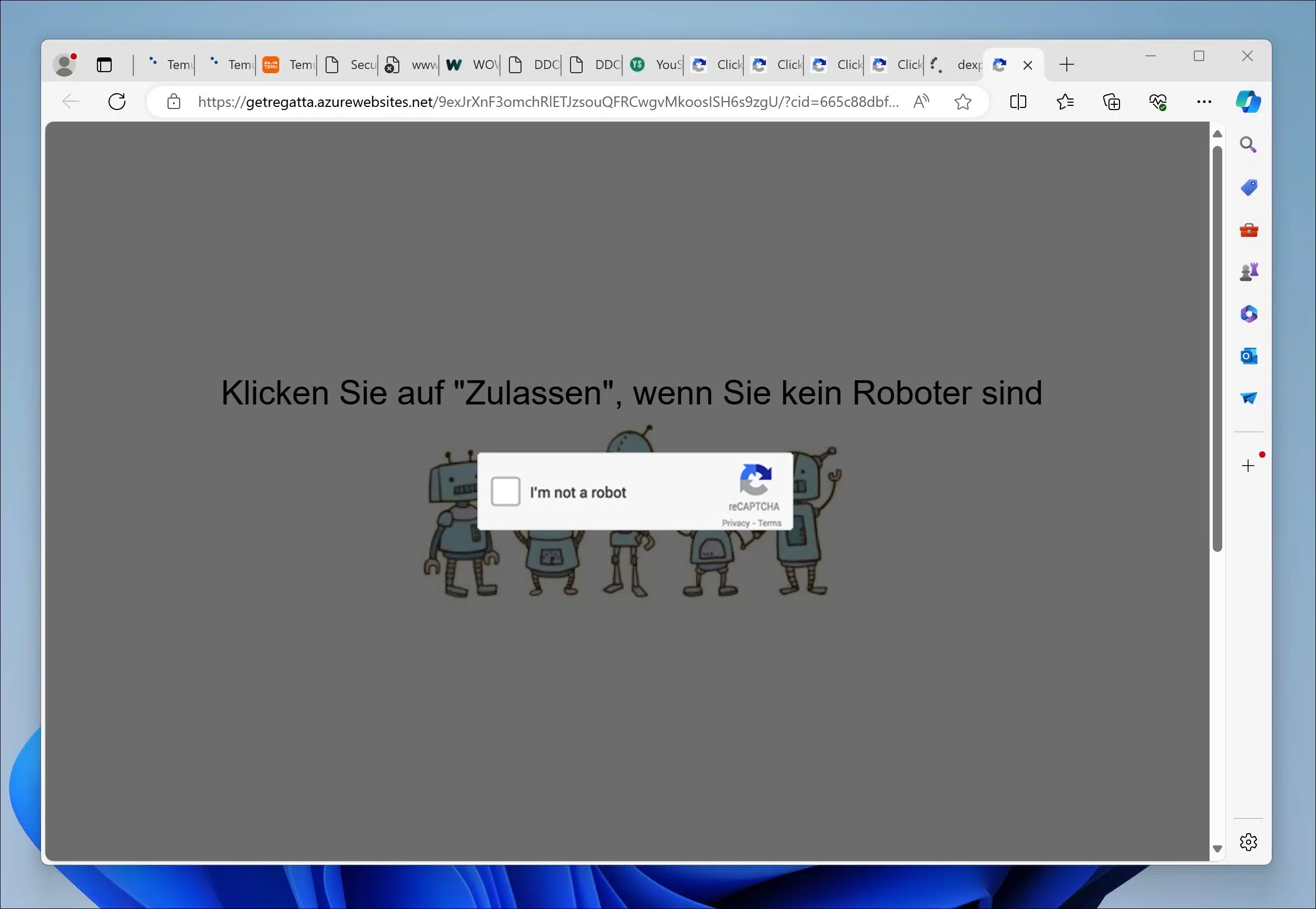
Task: Click the reCAPTCHA checkbox 'I'm not a robot'
Action: tap(506, 491)
